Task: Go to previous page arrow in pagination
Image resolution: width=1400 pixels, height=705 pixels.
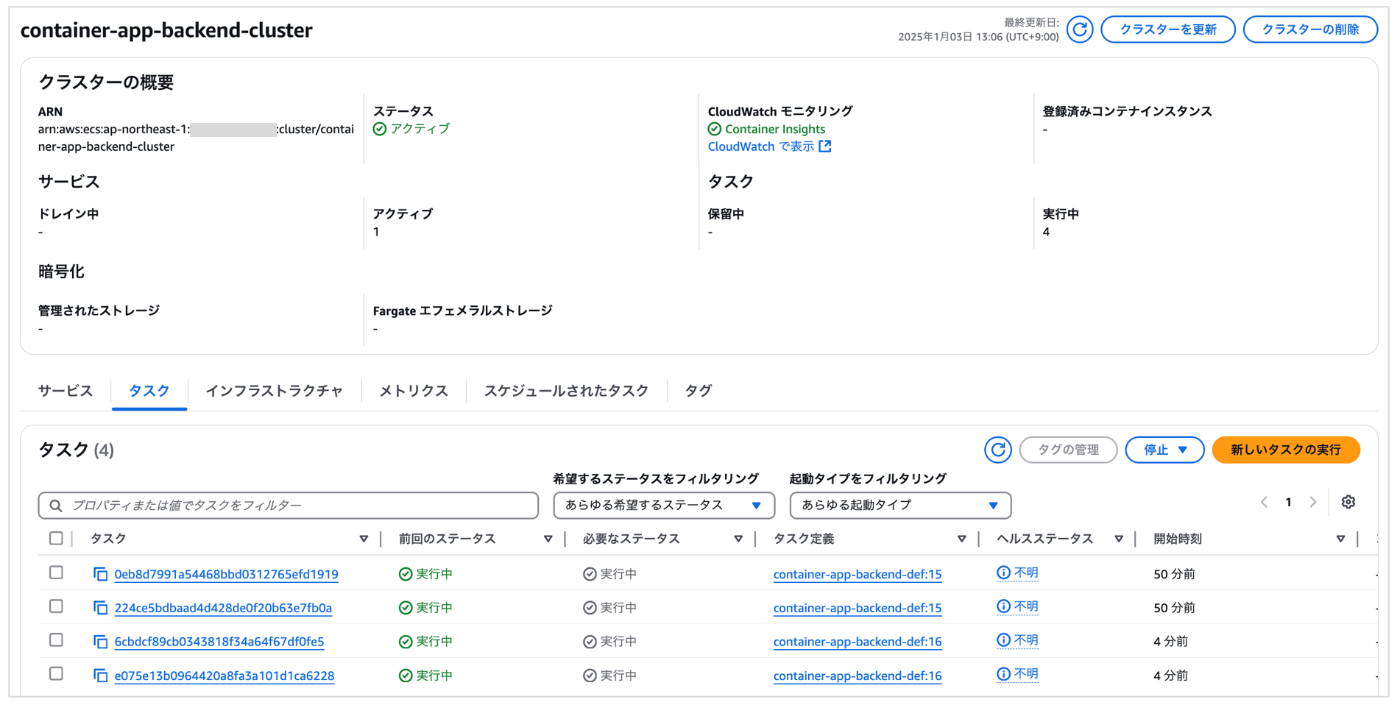Action: point(1264,502)
